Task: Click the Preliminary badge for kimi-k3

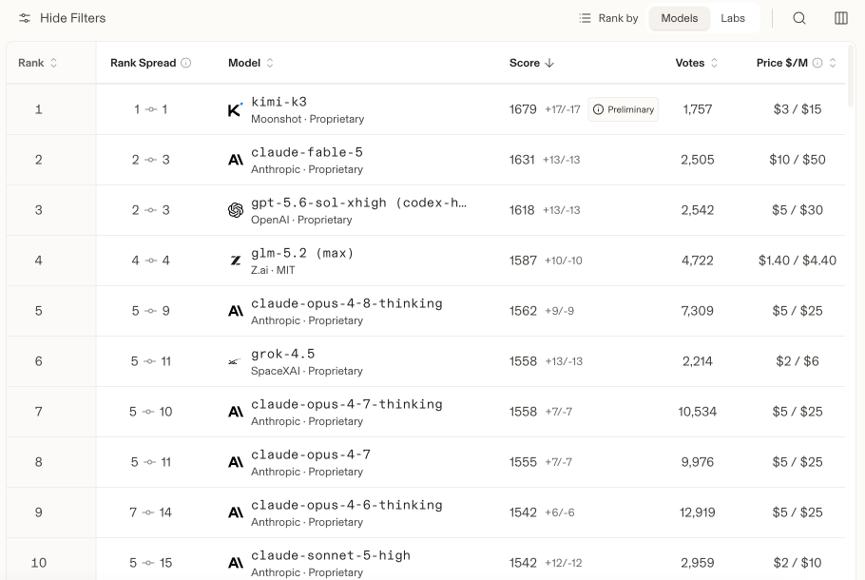Action: (x=623, y=110)
